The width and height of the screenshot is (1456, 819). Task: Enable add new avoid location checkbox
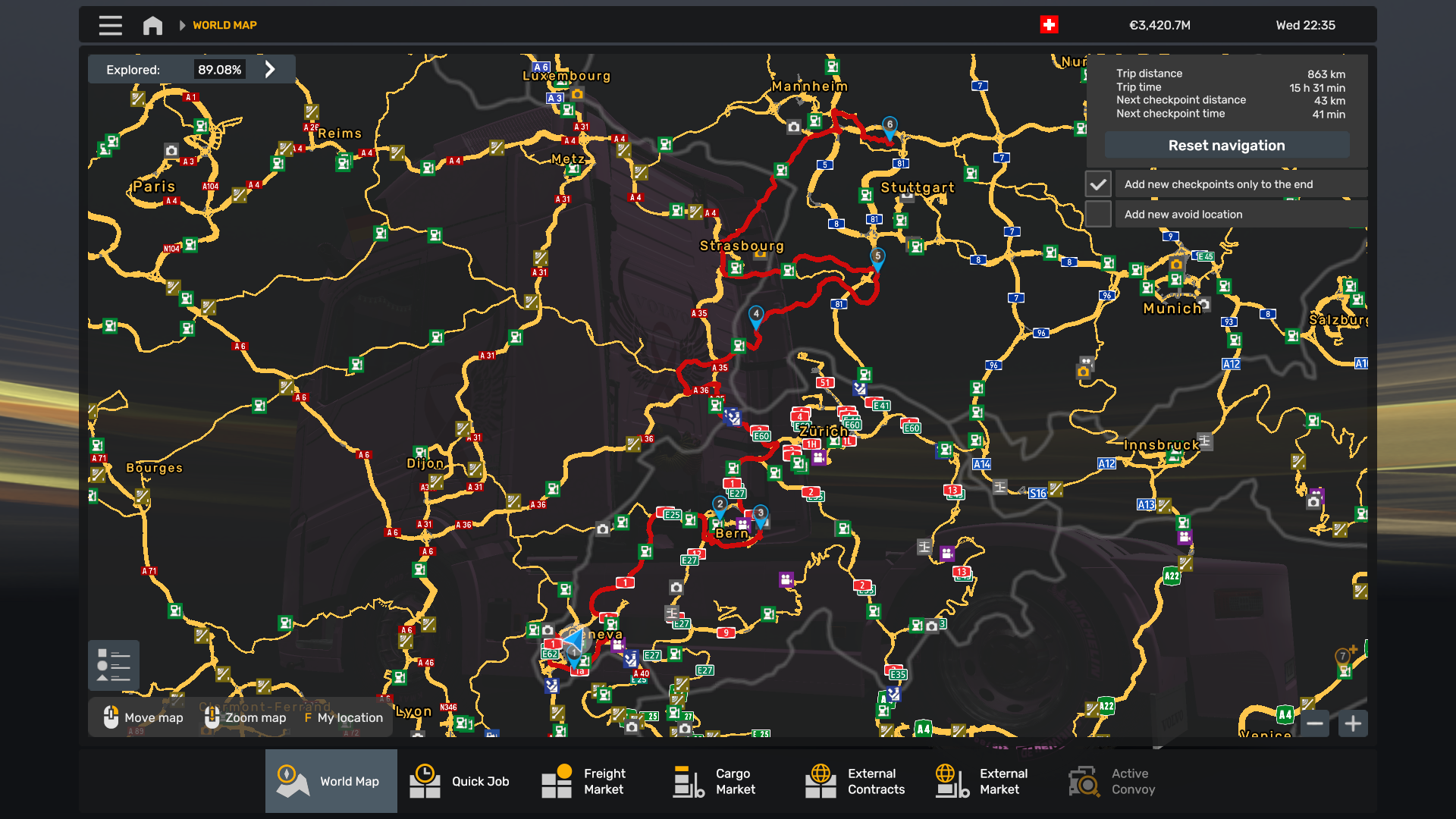[1098, 215]
